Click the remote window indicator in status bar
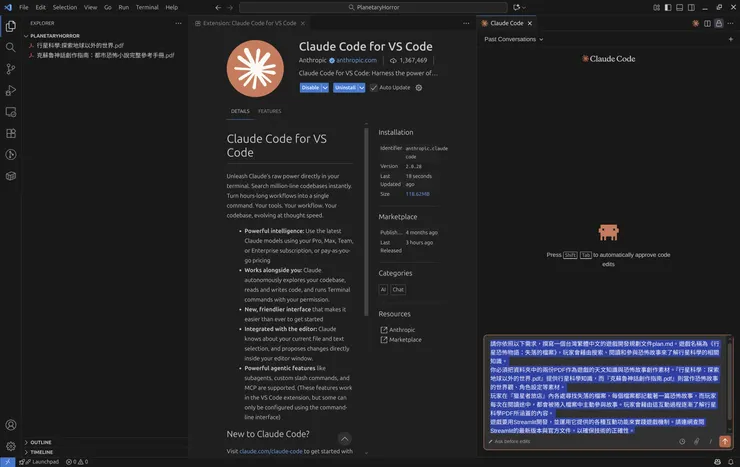 point(8,462)
